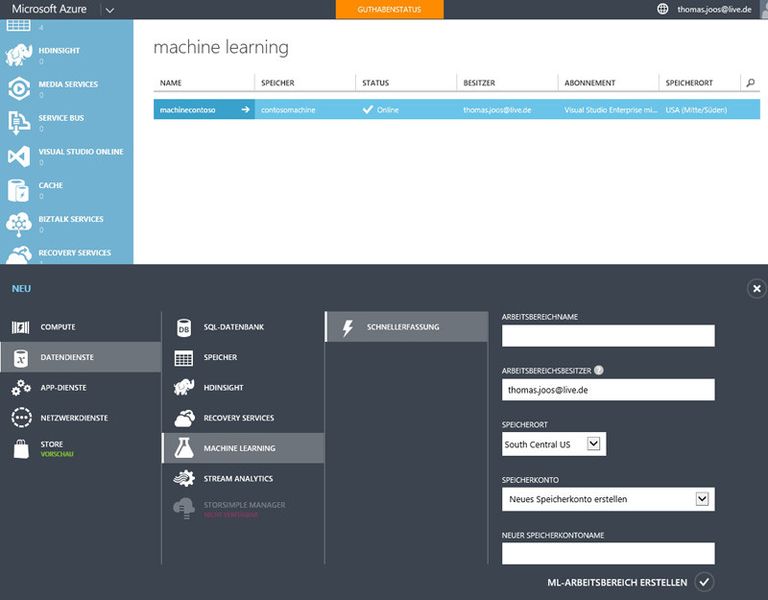Open the HDInsight elephant icon in sidebar
768x600 pixels.
pyautogui.click(x=19, y=55)
